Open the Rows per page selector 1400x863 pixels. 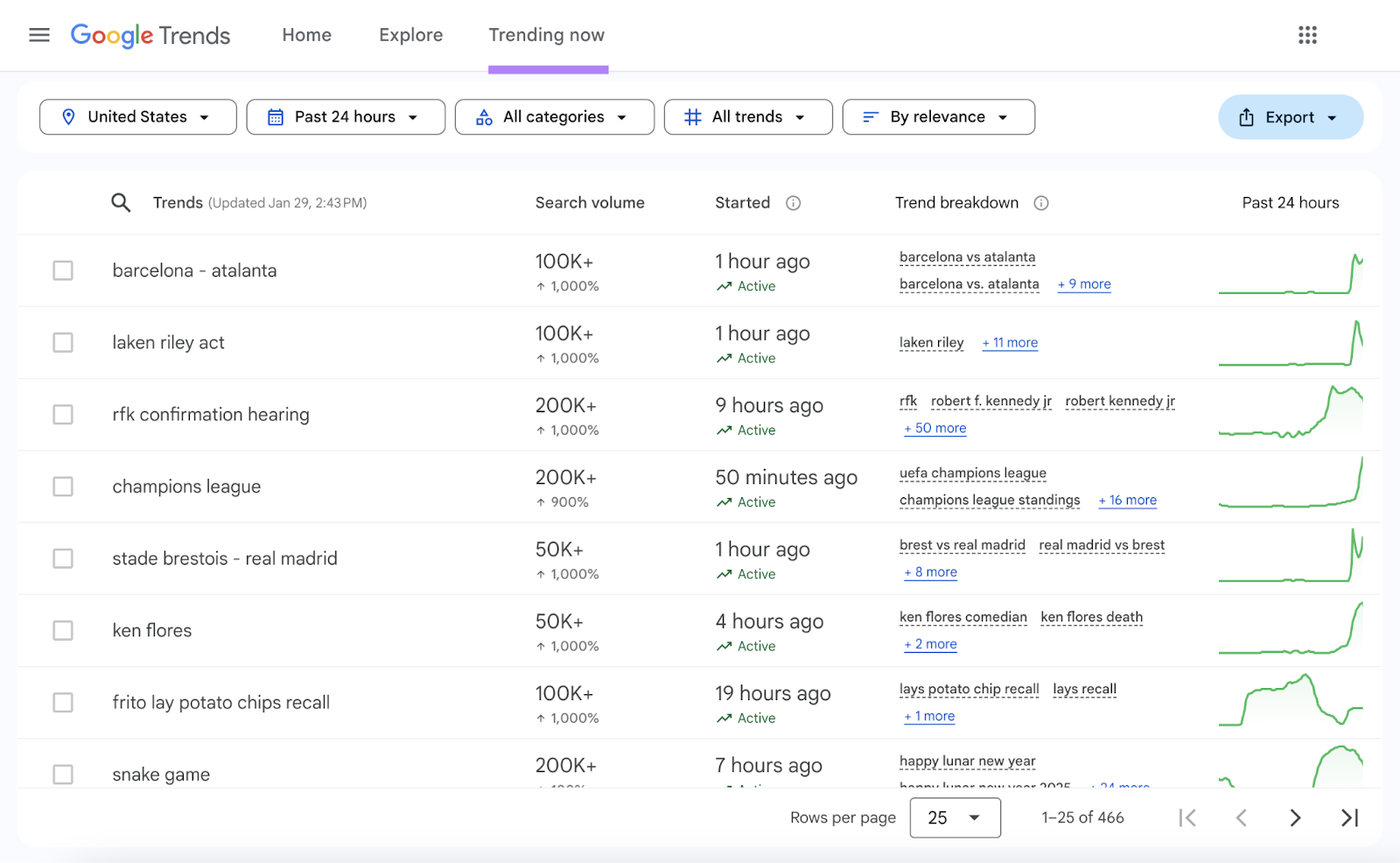click(x=955, y=817)
